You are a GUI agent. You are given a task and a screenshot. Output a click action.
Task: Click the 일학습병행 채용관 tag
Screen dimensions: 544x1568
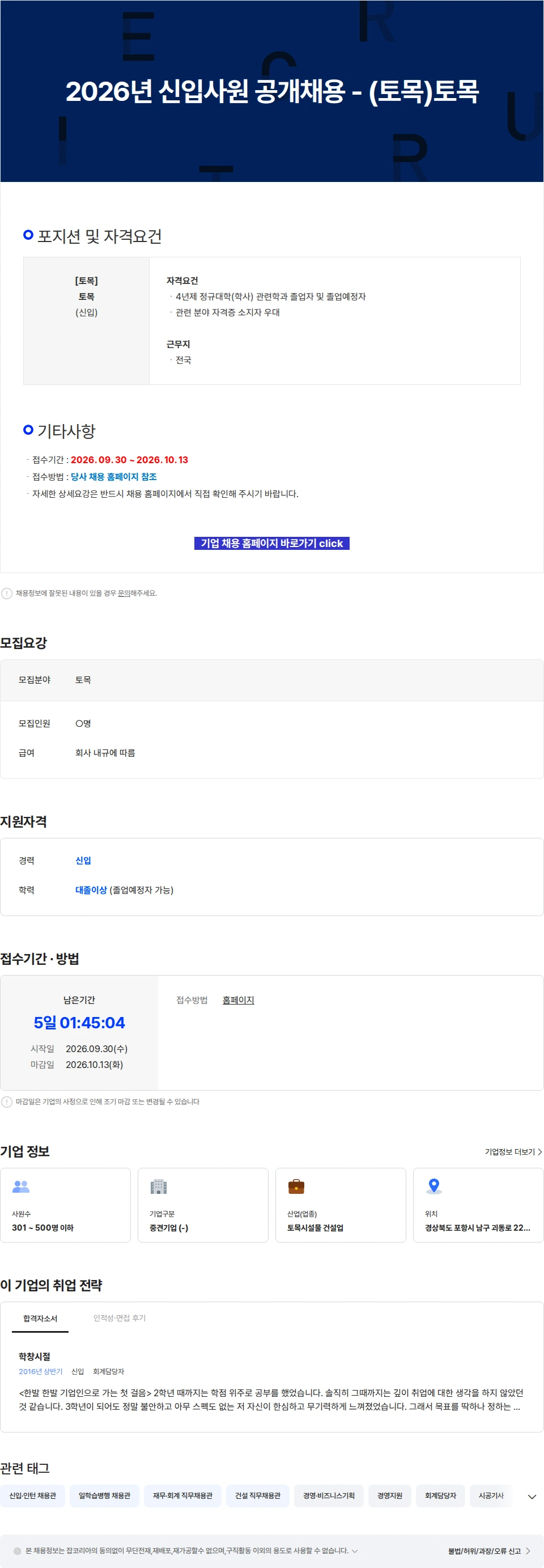pos(104,1495)
